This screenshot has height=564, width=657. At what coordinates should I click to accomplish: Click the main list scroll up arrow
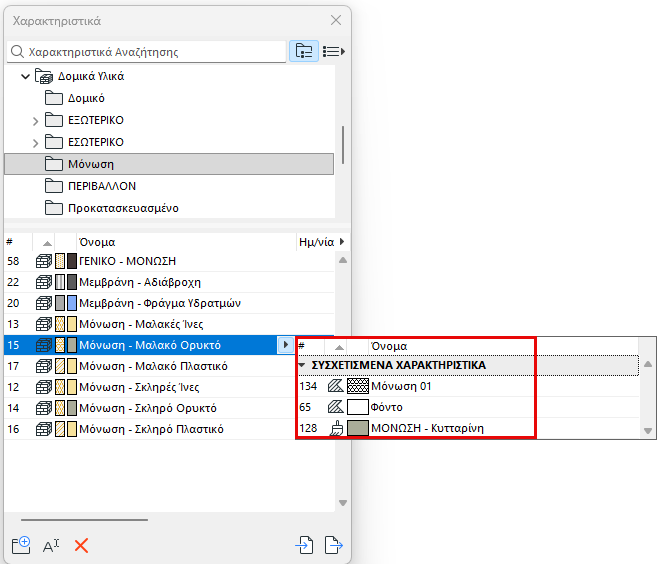[343, 260]
